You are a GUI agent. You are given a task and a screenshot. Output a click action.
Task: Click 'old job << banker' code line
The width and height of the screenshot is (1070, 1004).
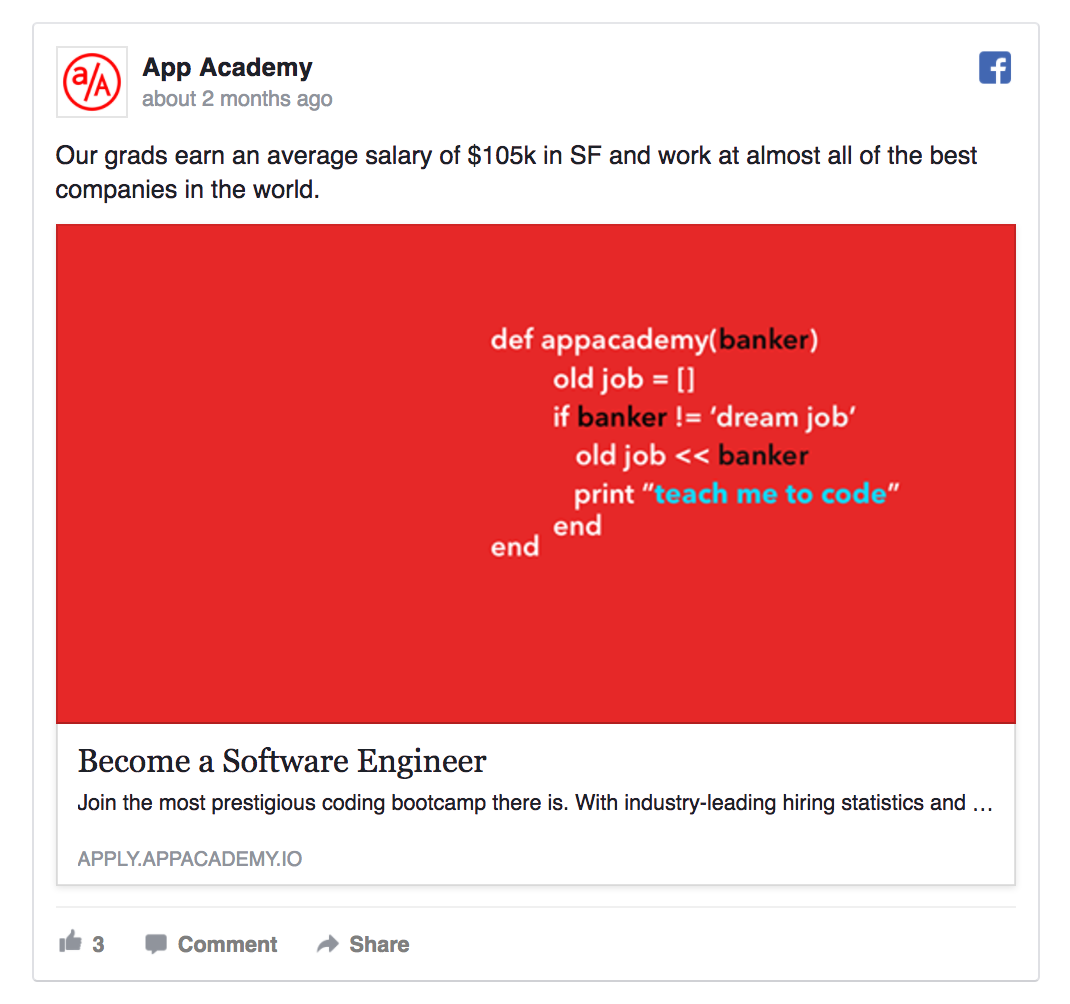click(x=692, y=456)
